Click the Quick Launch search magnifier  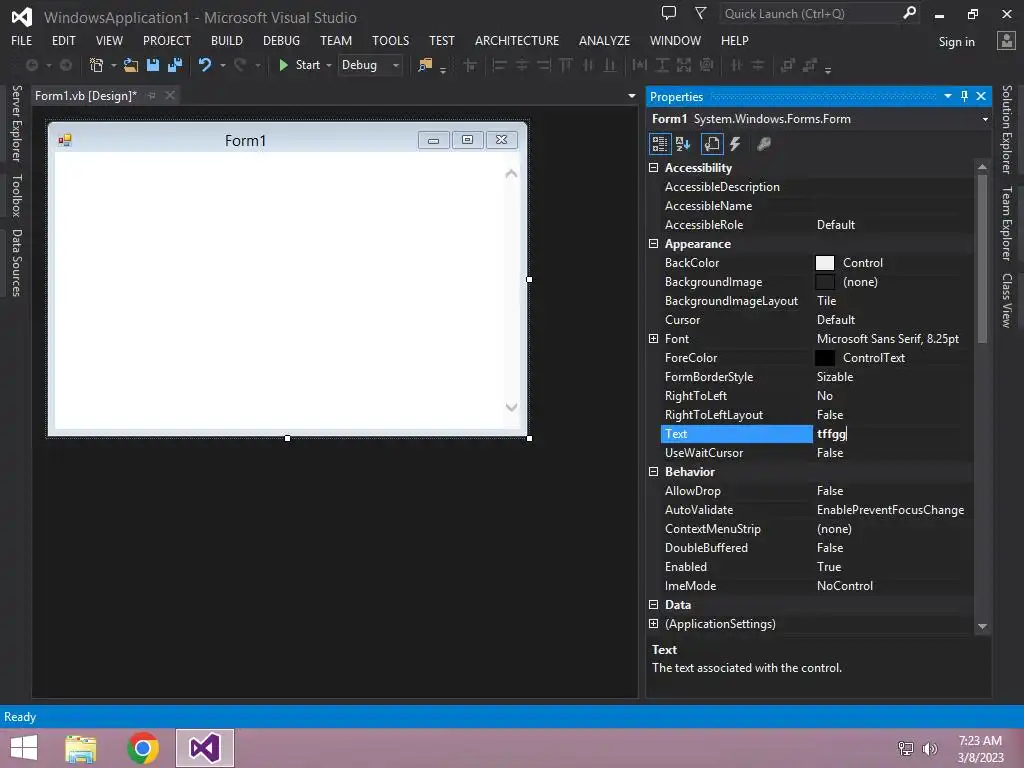click(x=909, y=12)
